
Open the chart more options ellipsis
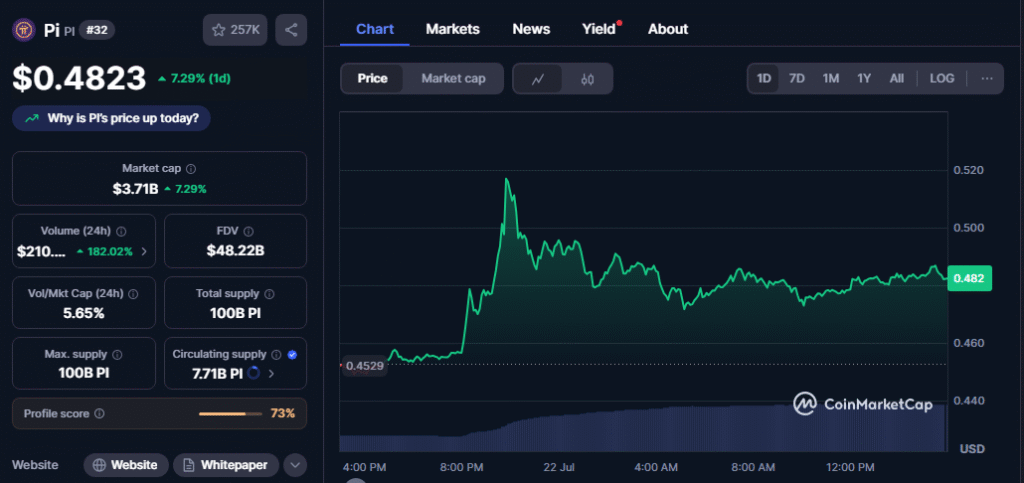point(987,78)
